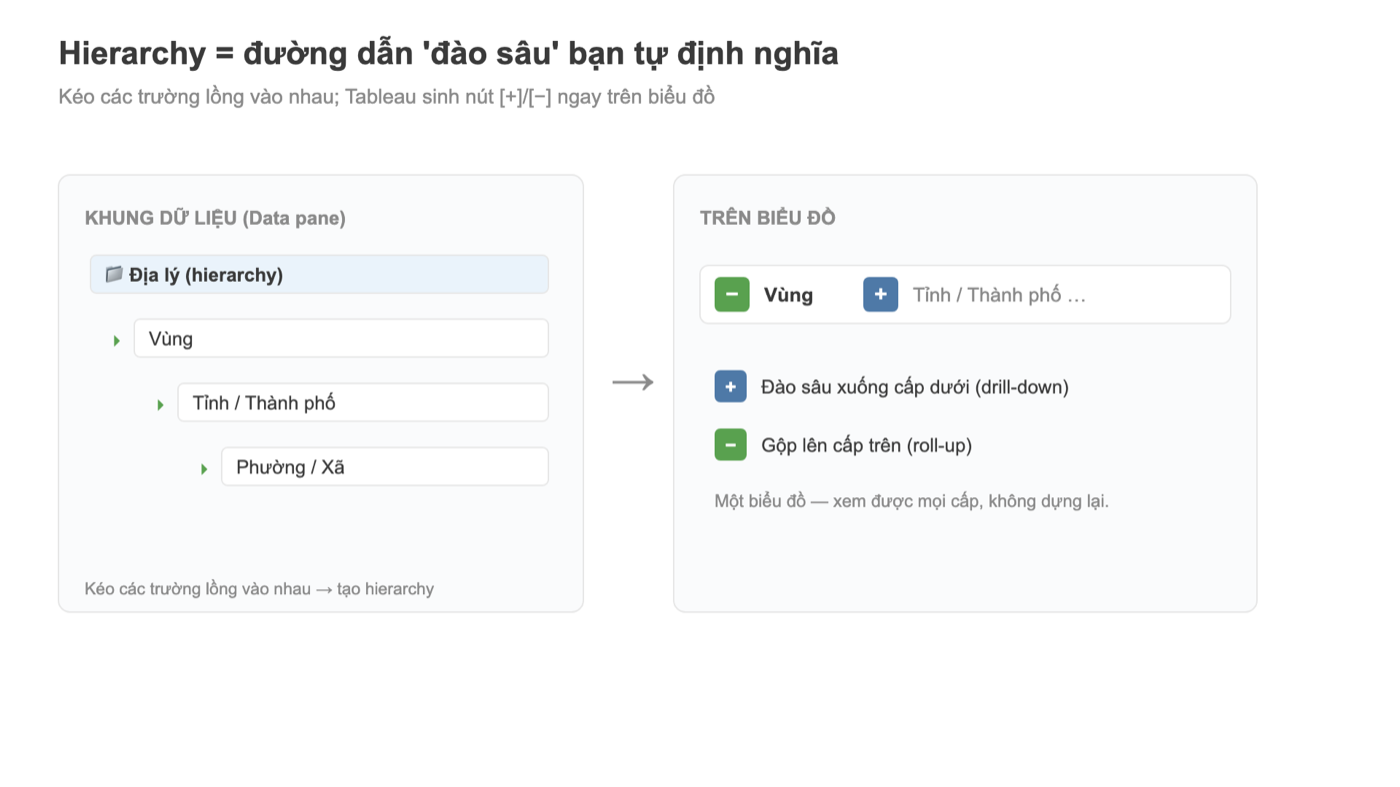
Task: Expand the triangle next to Tỉnh / Thành phố field
Action: pos(161,405)
